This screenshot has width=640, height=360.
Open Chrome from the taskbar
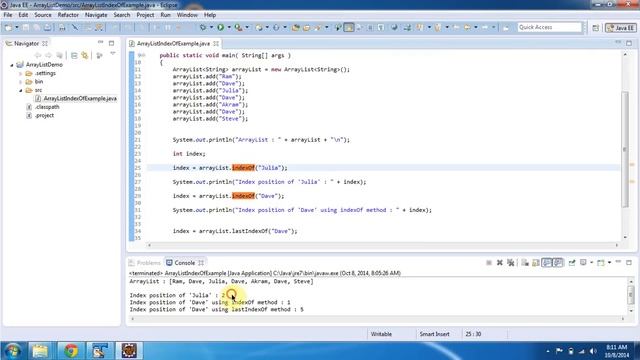(x=71, y=351)
